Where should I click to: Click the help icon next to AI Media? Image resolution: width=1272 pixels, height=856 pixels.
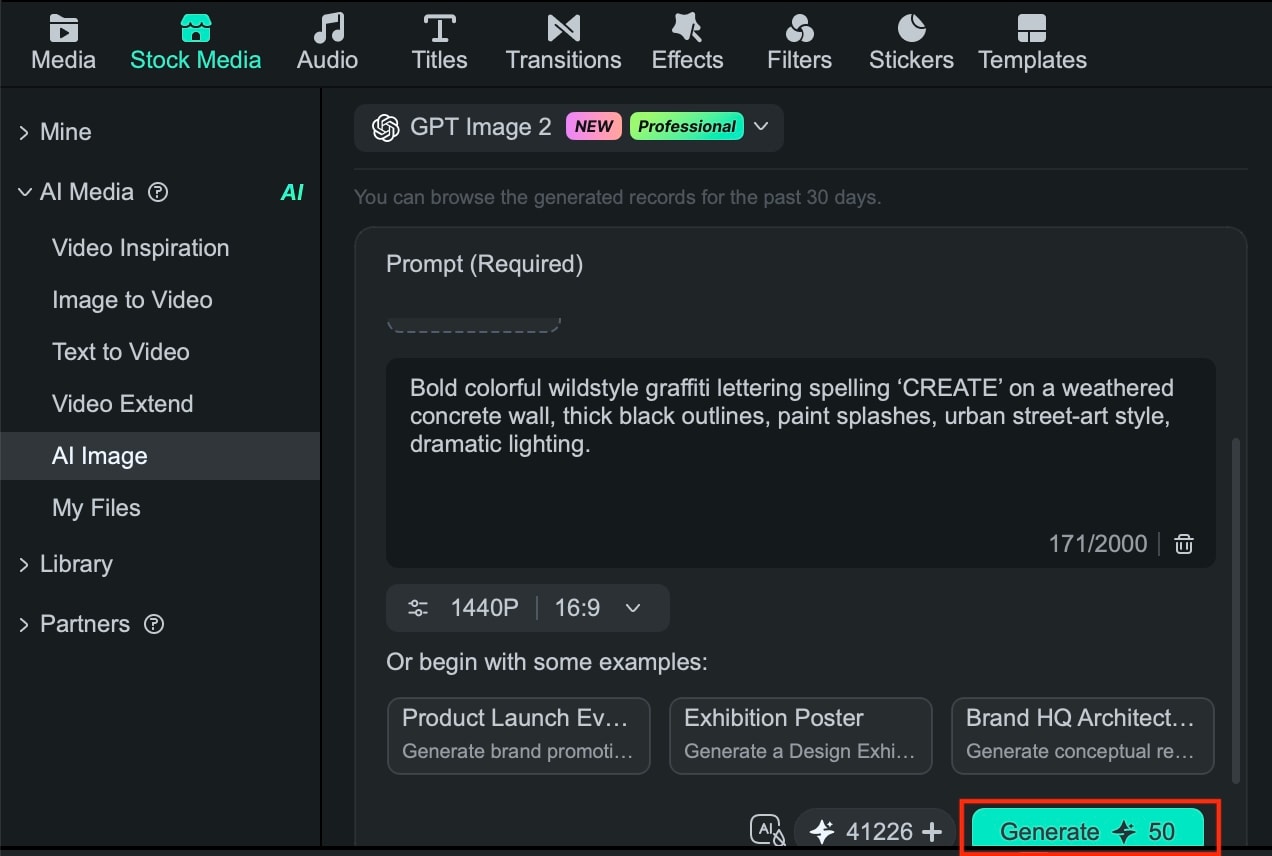click(157, 192)
